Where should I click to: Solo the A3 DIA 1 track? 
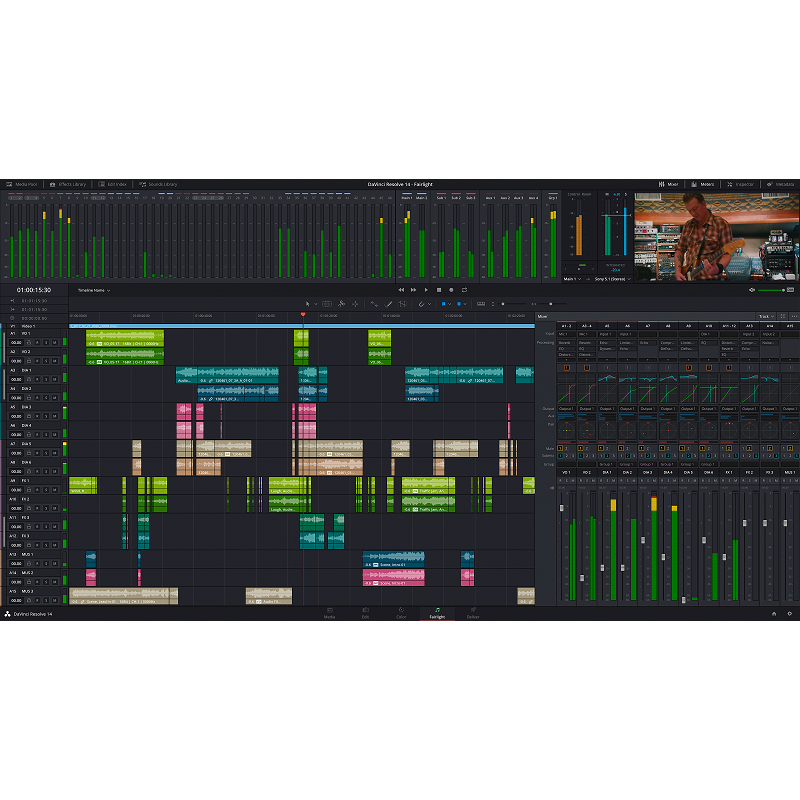pos(45,379)
